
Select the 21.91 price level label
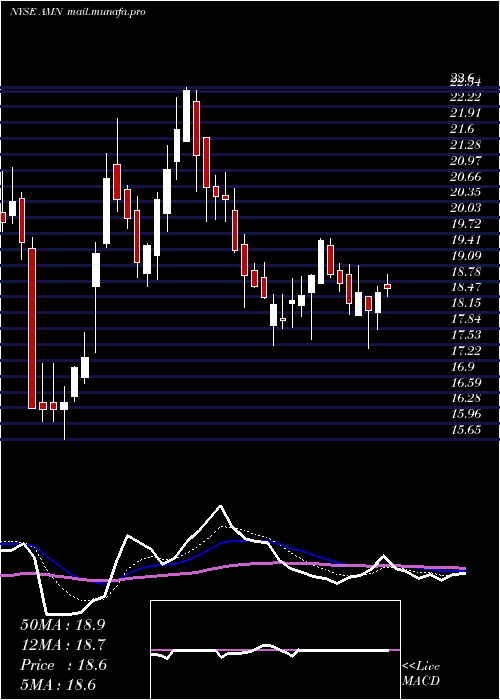pos(465,113)
